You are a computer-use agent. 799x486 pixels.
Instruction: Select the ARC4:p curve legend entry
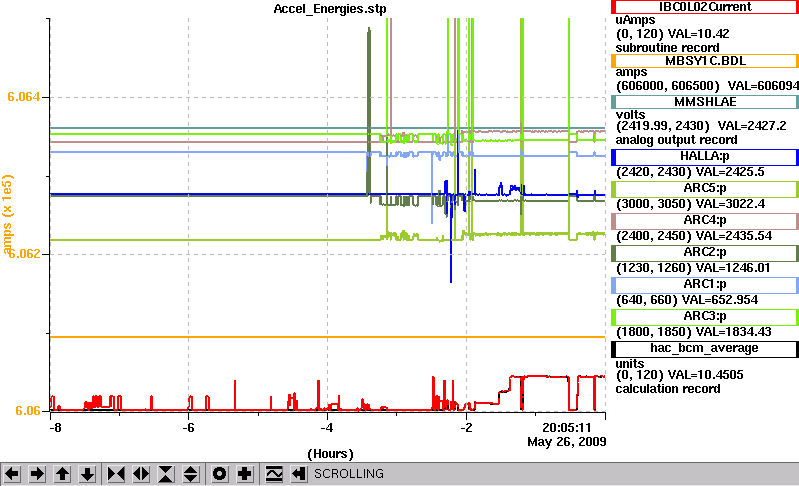coord(705,220)
